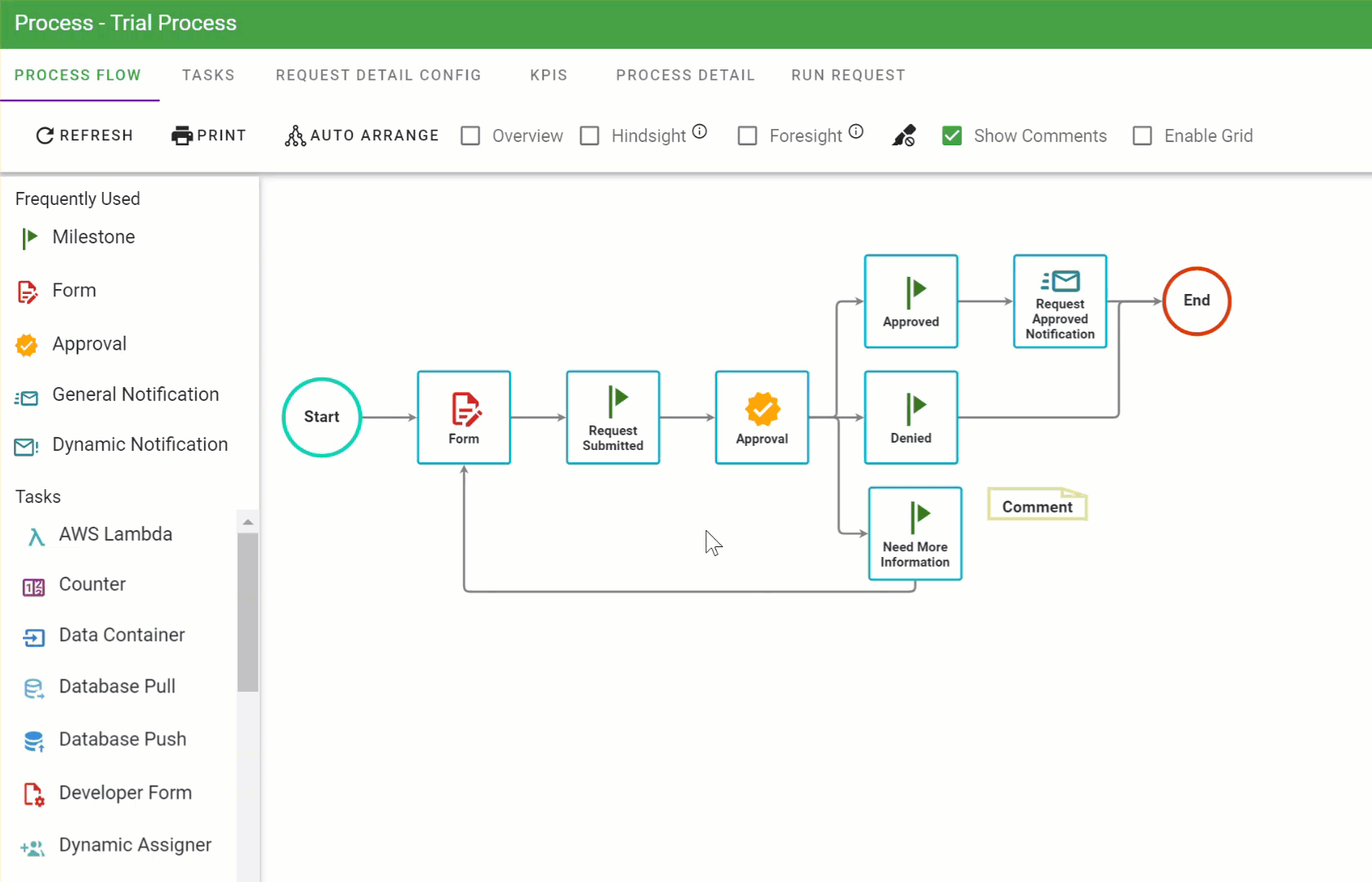Image resolution: width=1372 pixels, height=882 pixels.
Task: Select the Approval node in the flow
Action: coord(762,417)
